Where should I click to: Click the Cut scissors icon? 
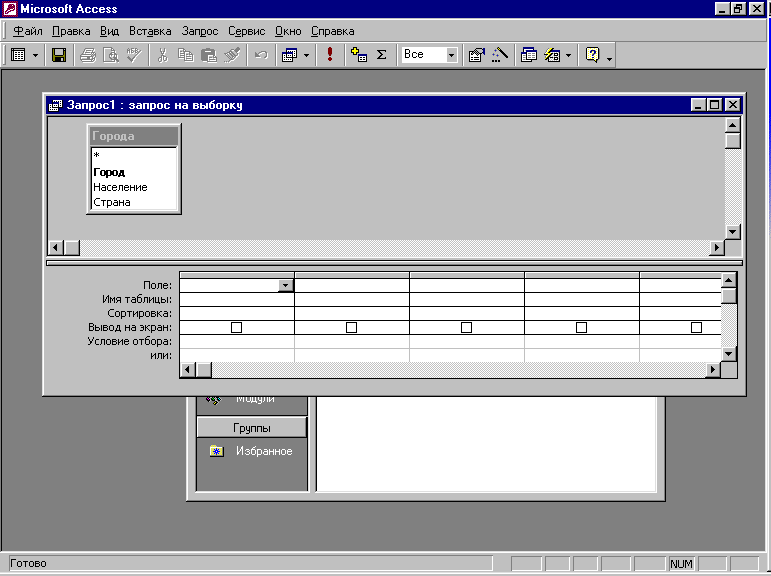162,55
